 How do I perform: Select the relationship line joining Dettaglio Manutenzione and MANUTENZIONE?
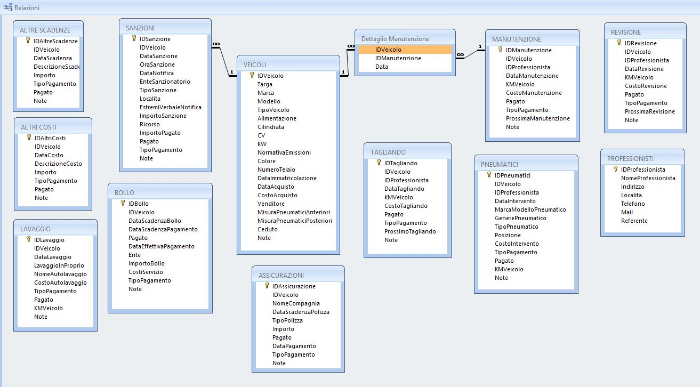pos(470,53)
